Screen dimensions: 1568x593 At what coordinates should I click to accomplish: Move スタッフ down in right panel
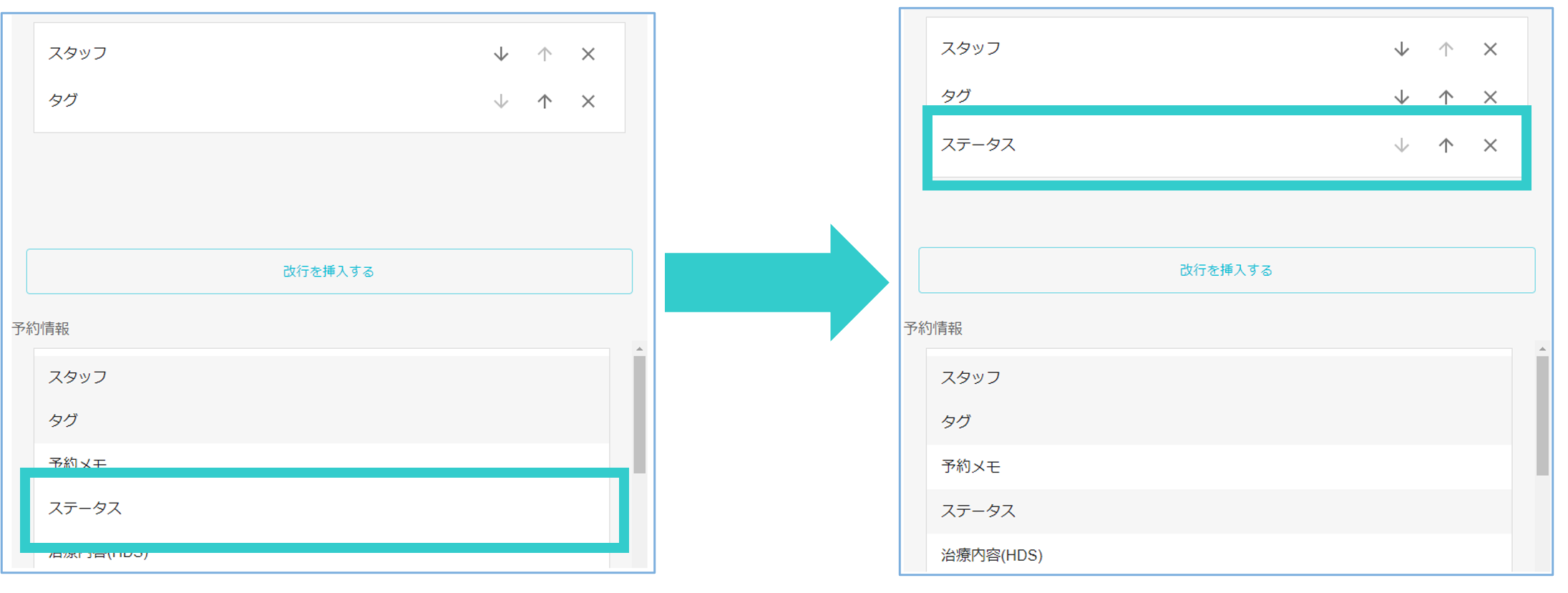[1401, 49]
